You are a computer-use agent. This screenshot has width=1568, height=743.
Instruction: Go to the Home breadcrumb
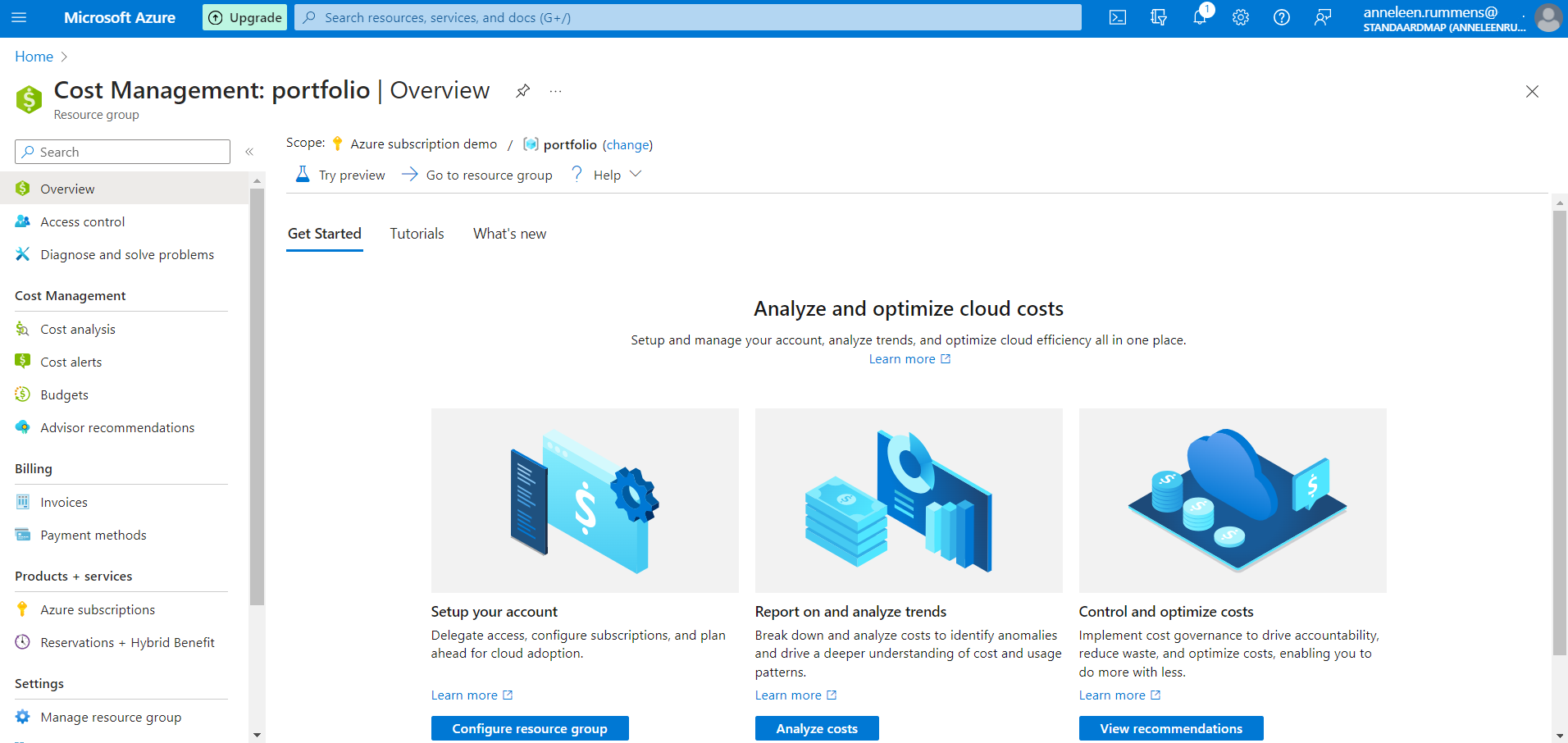tap(34, 57)
